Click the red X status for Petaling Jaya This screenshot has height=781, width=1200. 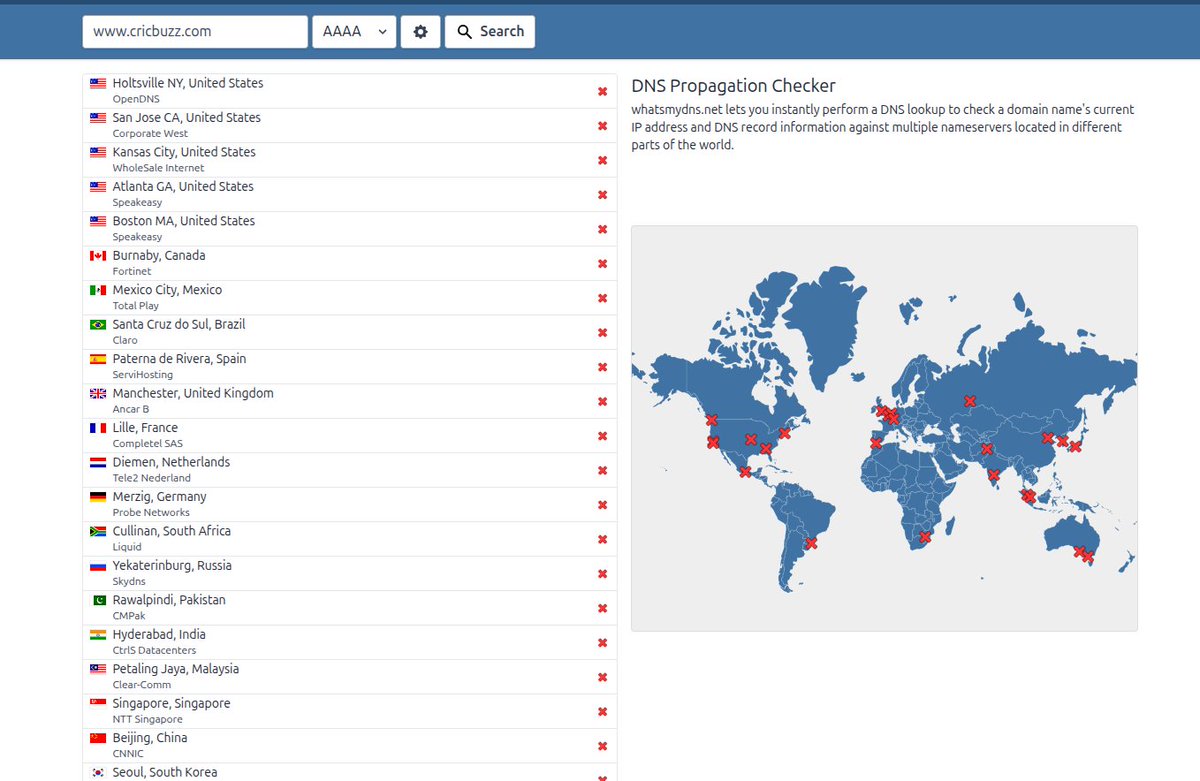click(602, 678)
